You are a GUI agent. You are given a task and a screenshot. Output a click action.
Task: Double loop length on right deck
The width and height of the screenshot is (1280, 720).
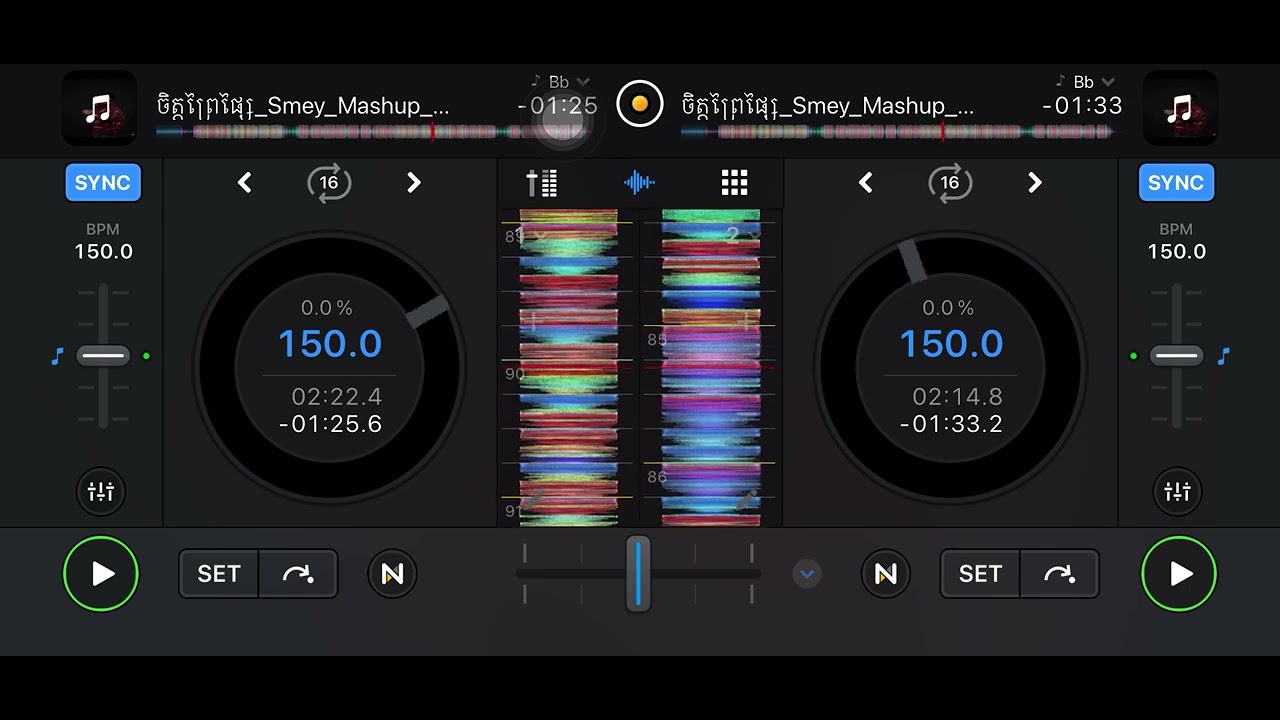click(x=1035, y=183)
